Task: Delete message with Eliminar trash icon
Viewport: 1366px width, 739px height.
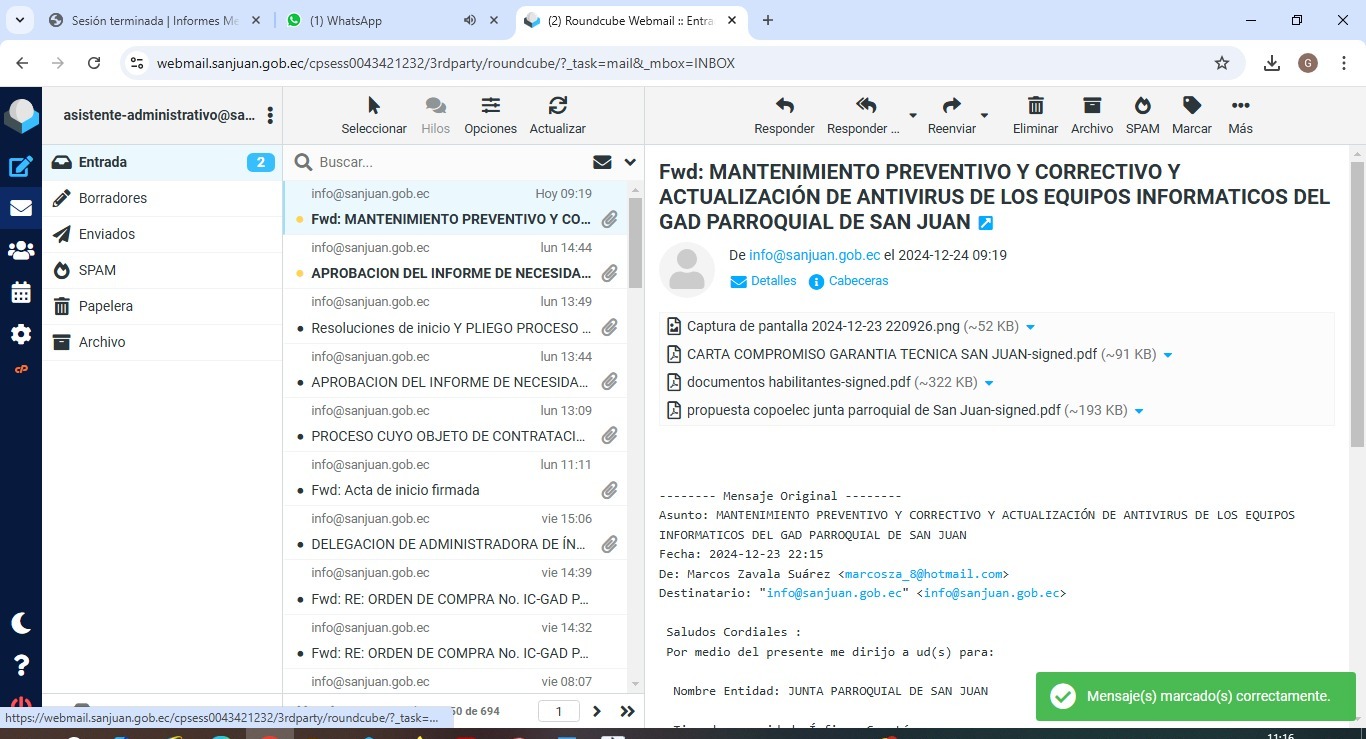Action: tap(1035, 106)
